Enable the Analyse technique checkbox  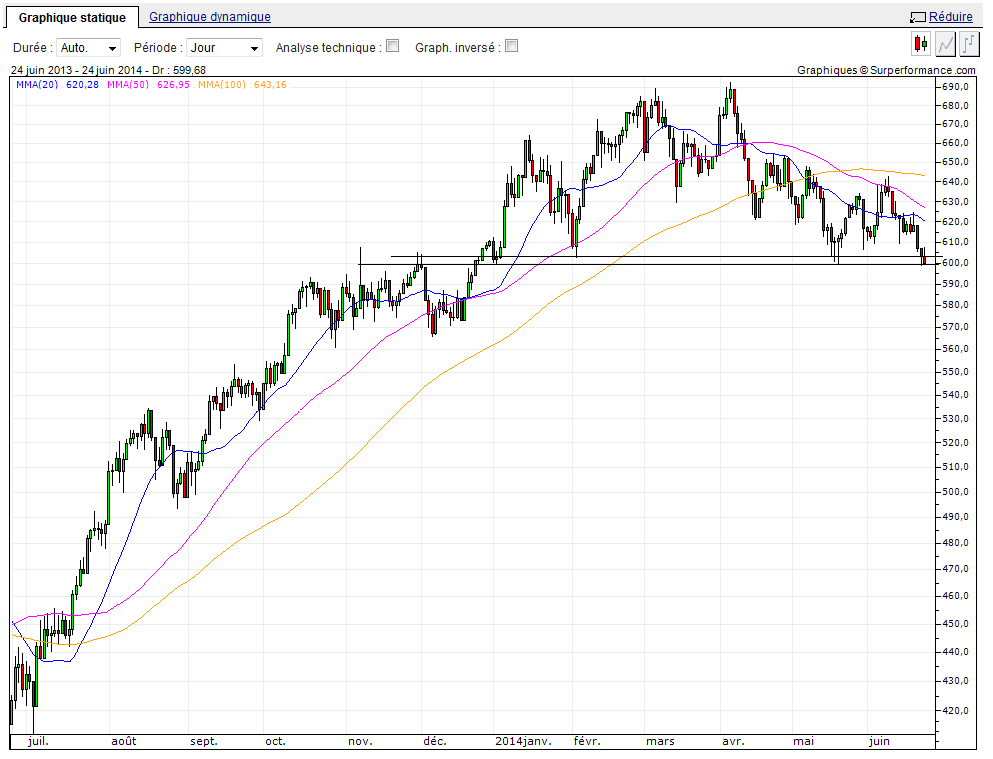pyautogui.click(x=393, y=46)
